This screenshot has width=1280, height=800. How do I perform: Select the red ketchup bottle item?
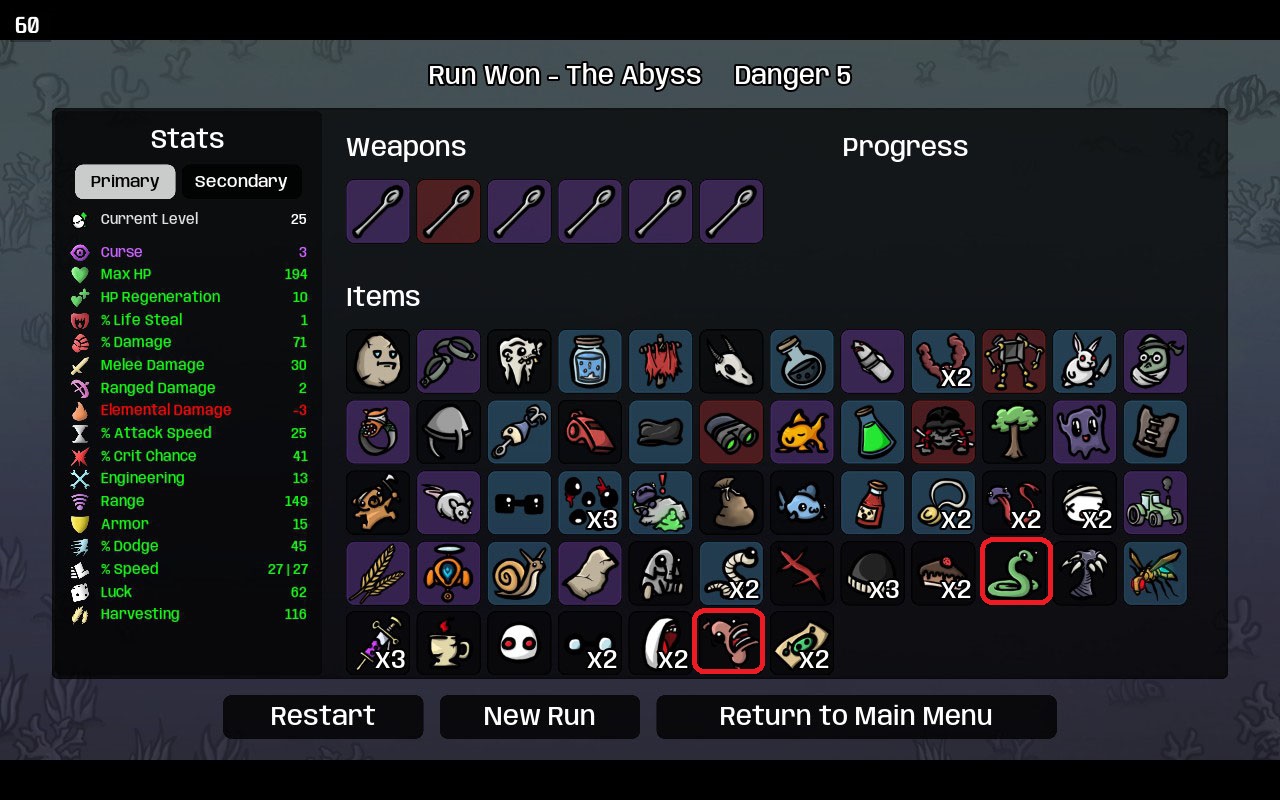872,503
